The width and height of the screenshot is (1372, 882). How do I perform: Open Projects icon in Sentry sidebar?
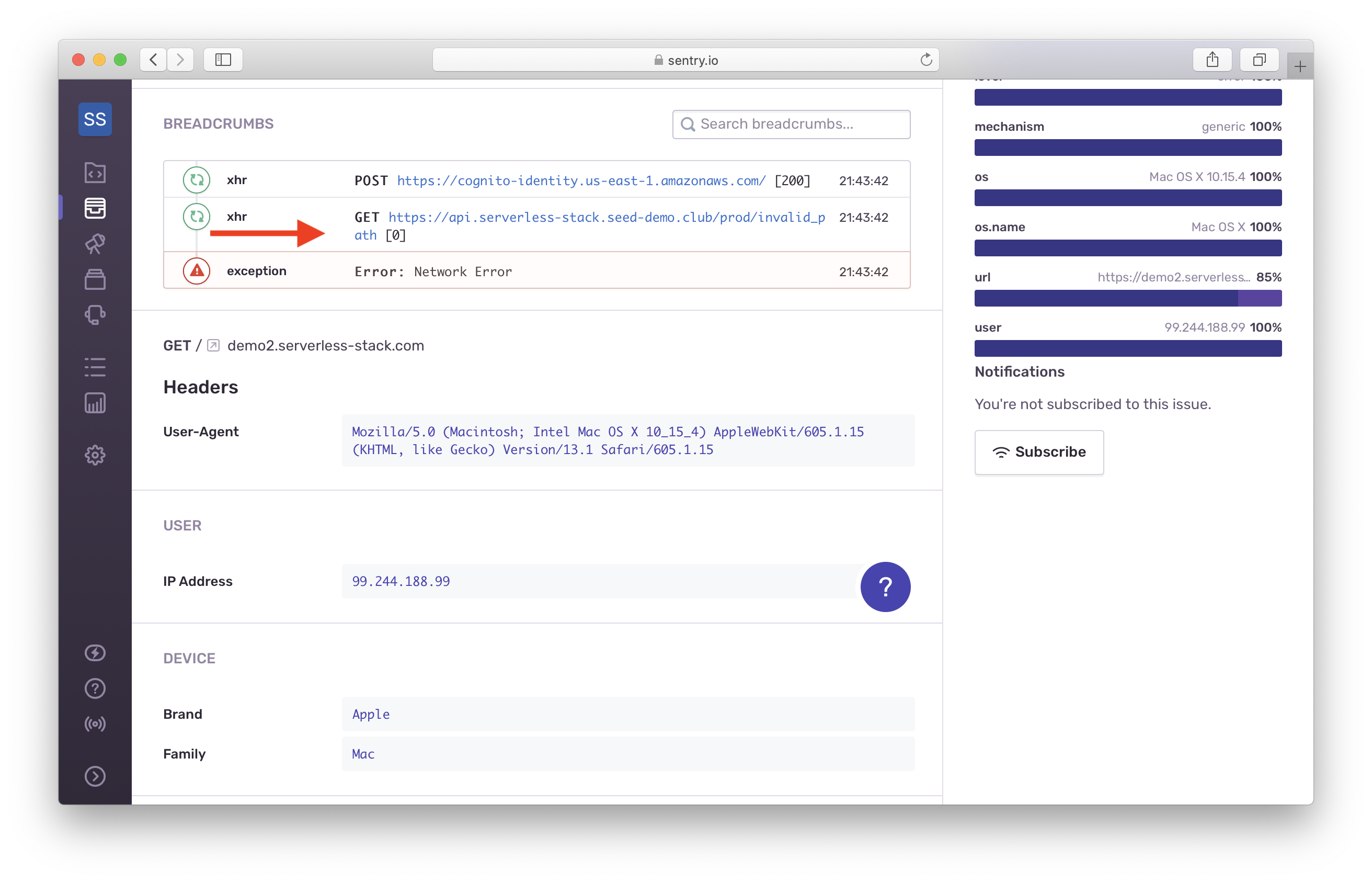(x=95, y=173)
